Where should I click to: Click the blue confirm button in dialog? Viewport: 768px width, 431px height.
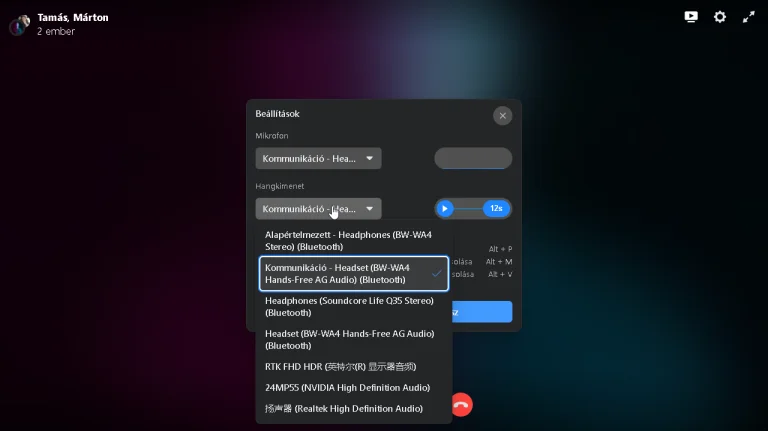(482, 312)
